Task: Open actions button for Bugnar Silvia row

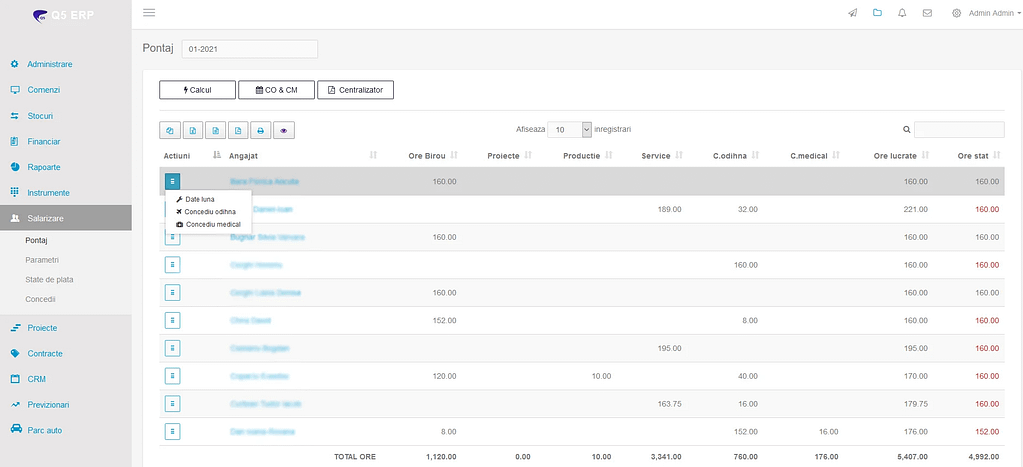Action: coord(172,237)
